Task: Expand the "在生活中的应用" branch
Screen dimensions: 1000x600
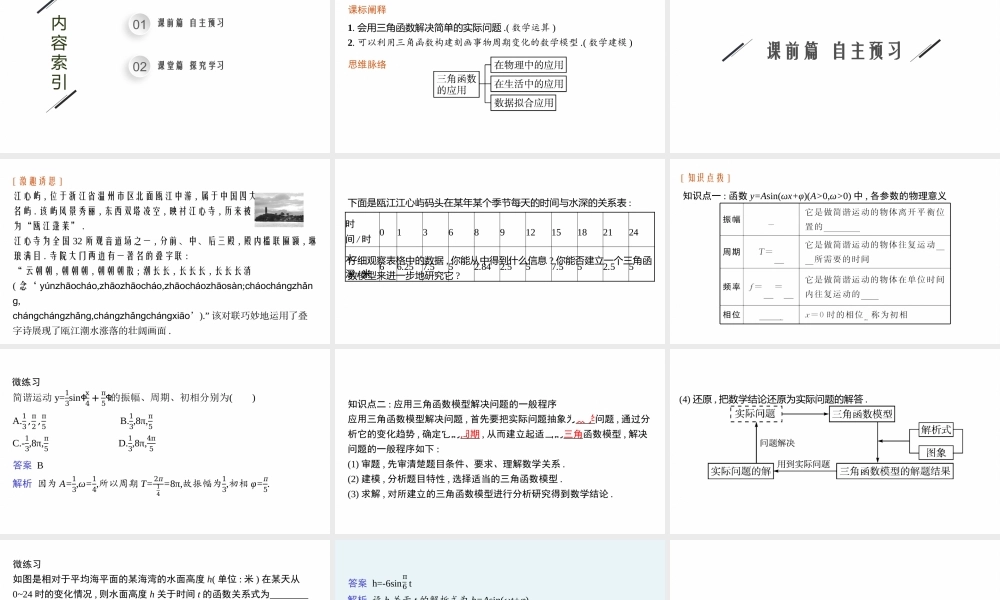Action: coord(528,84)
